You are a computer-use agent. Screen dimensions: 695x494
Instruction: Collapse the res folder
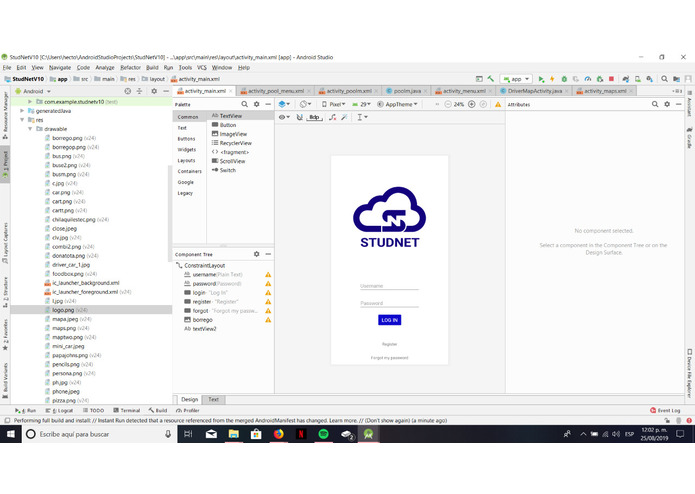click(22, 120)
